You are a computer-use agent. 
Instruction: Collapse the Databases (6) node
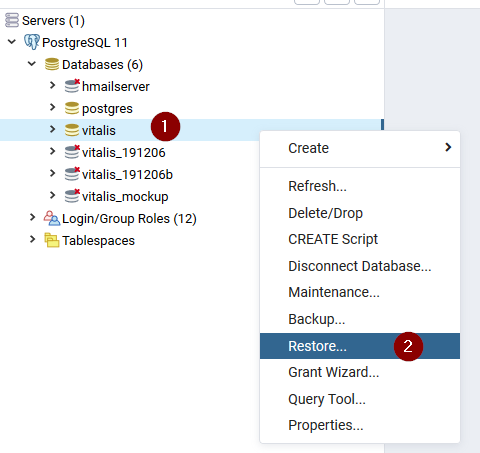pyautogui.click(x=32, y=64)
